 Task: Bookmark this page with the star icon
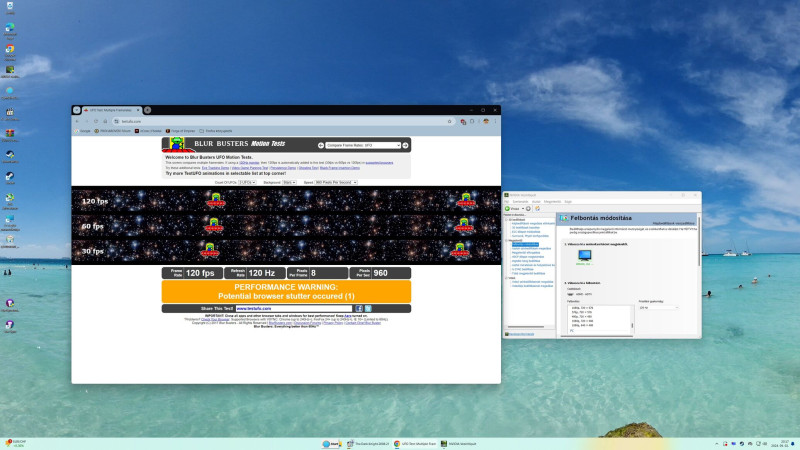(449, 121)
